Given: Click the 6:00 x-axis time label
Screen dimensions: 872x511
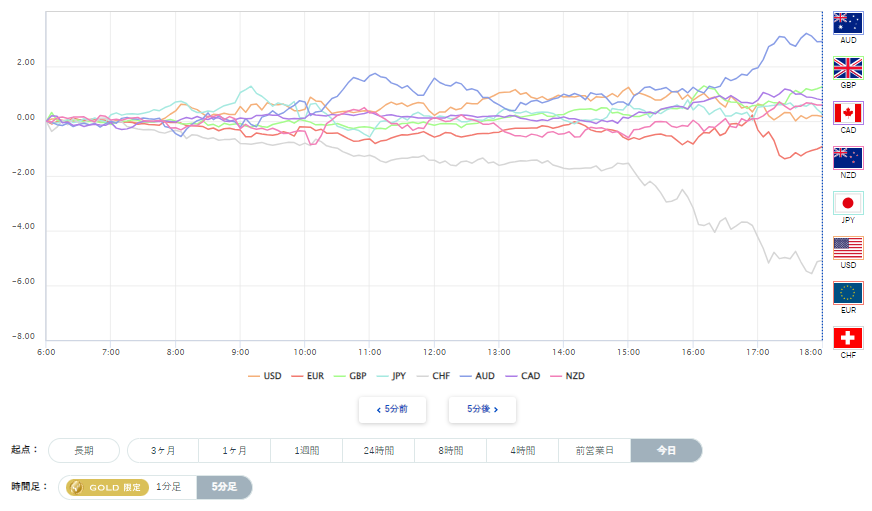Looking at the screenshot, I should coord(46,352).
